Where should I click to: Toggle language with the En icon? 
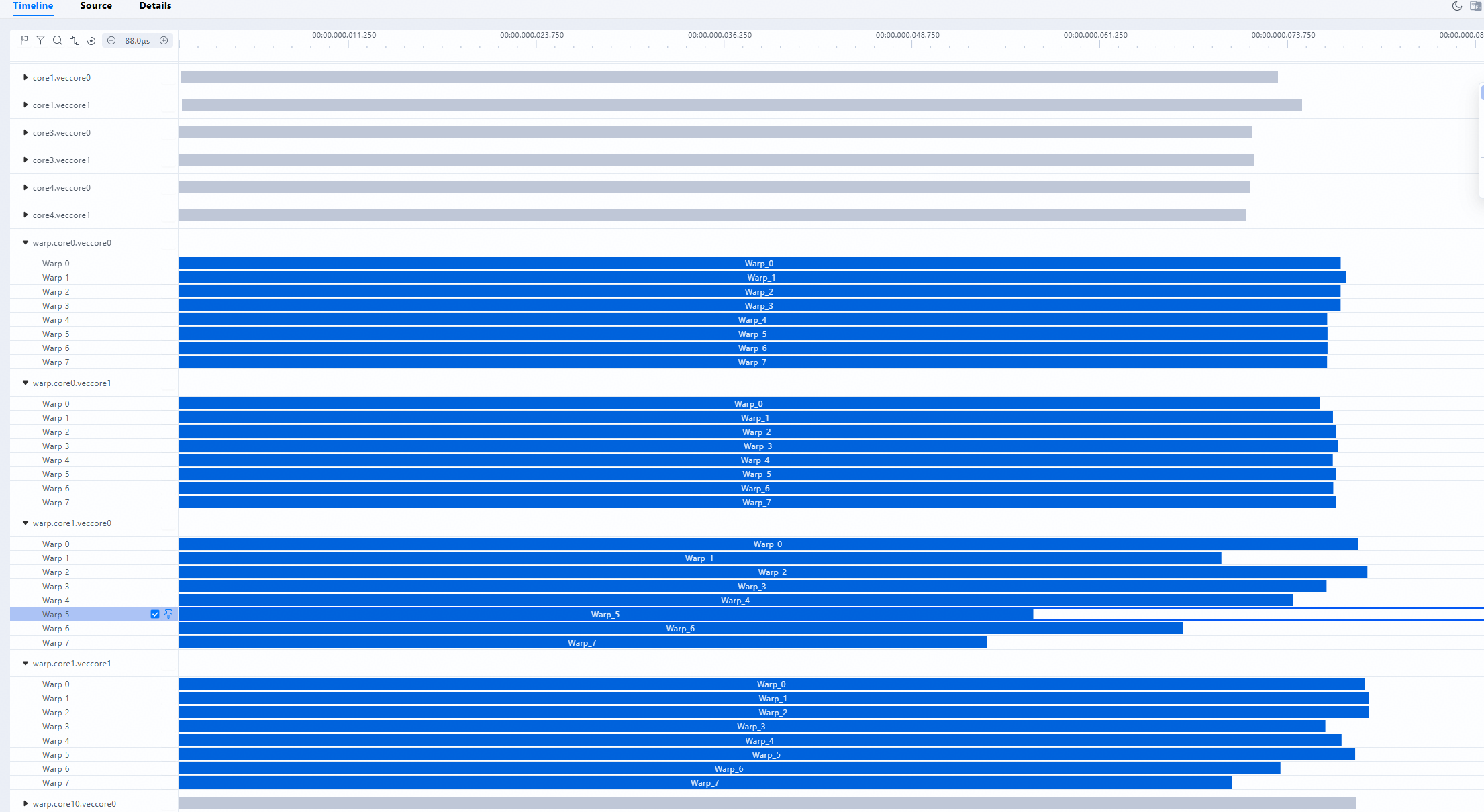point(1476,6)
